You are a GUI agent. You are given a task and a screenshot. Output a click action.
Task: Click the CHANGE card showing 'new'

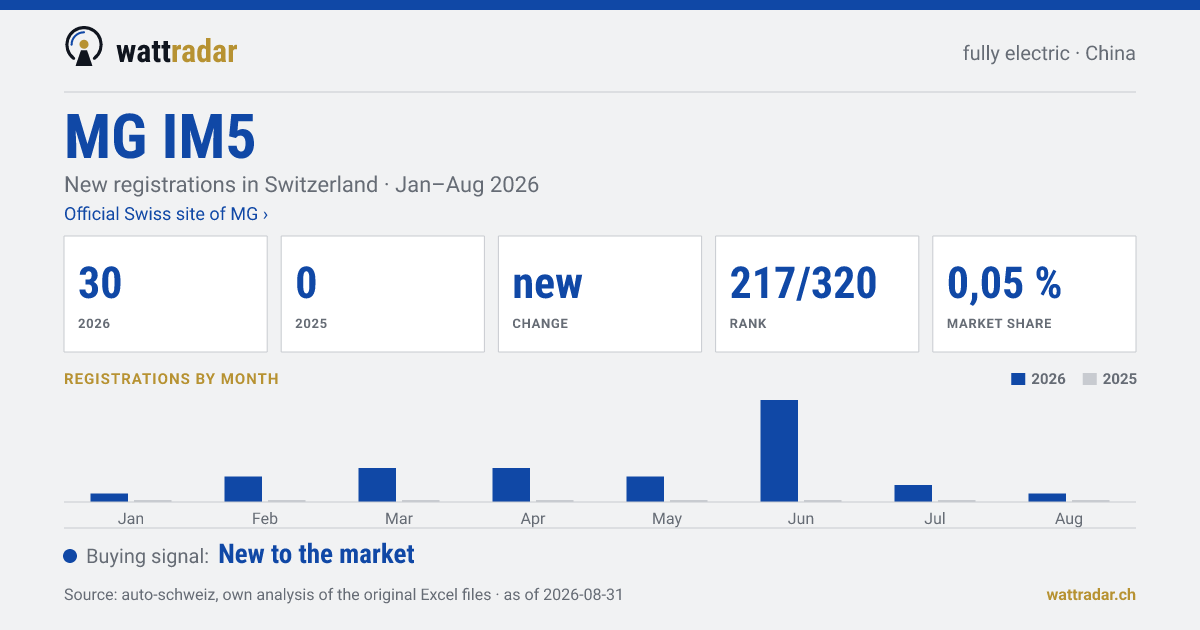pyautogui.click(x=600, y=294)
